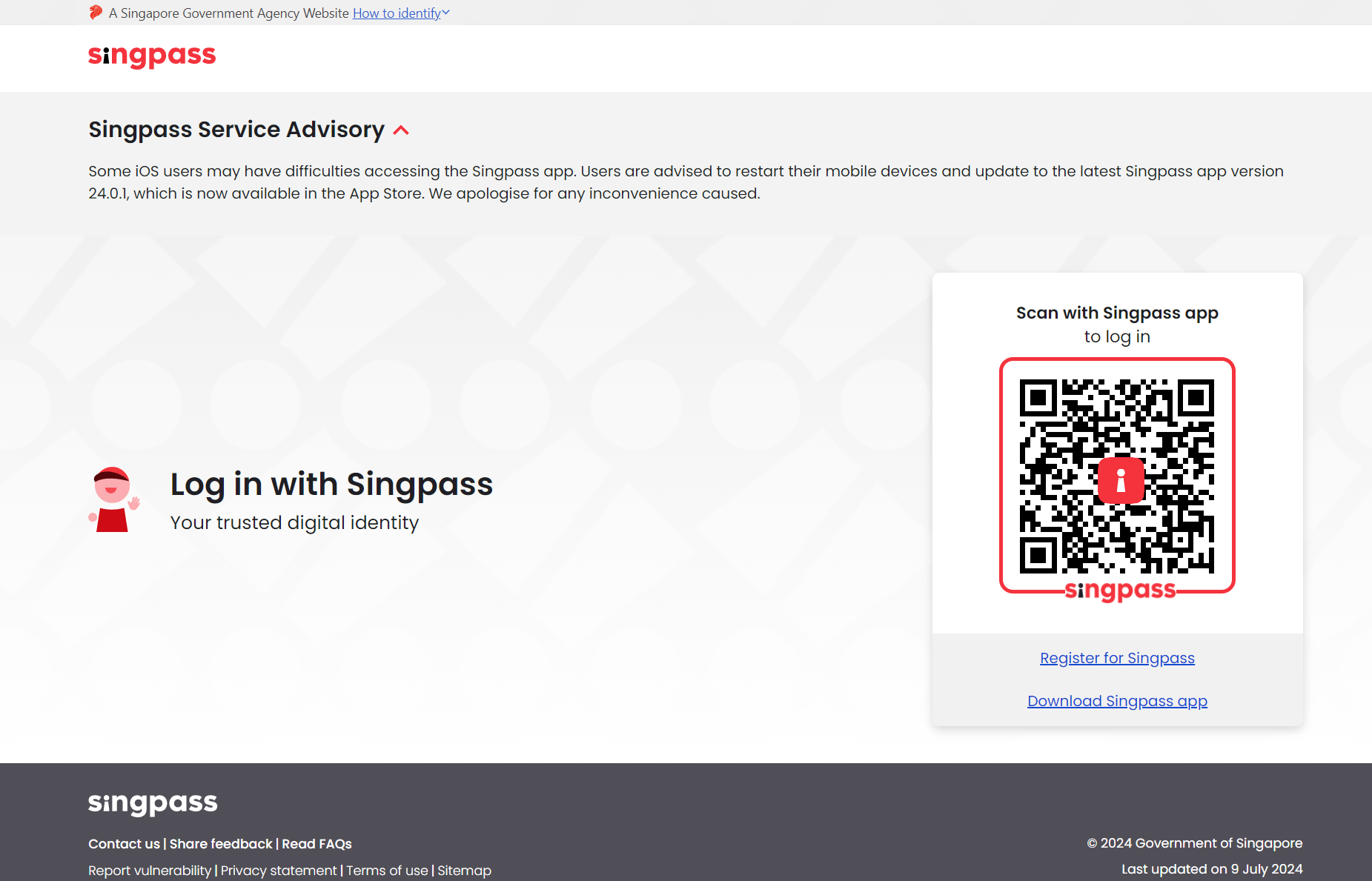
Task: Click the 'Log in with Singpass' heading
Action: coord(331,485)
